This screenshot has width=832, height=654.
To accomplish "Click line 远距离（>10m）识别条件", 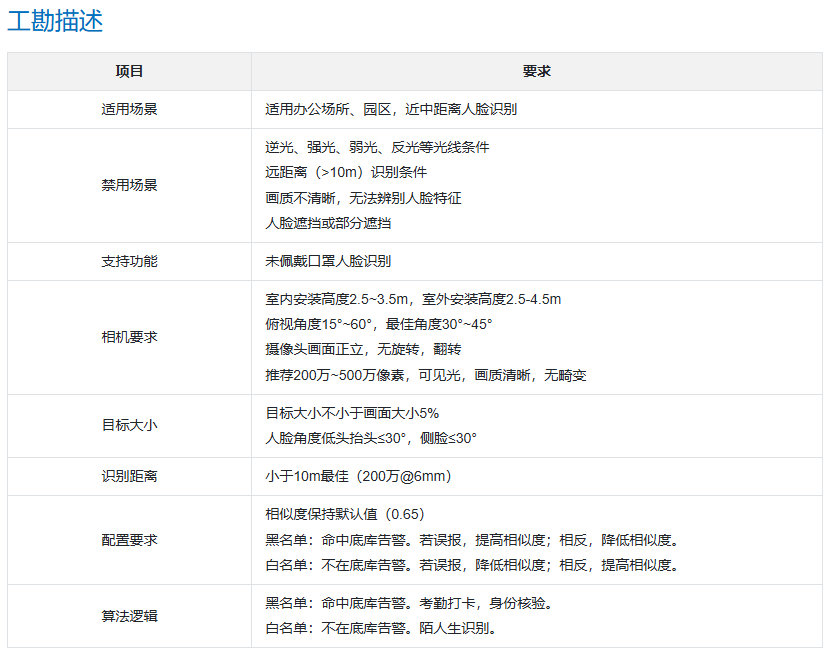I will (x=346, y=172).
